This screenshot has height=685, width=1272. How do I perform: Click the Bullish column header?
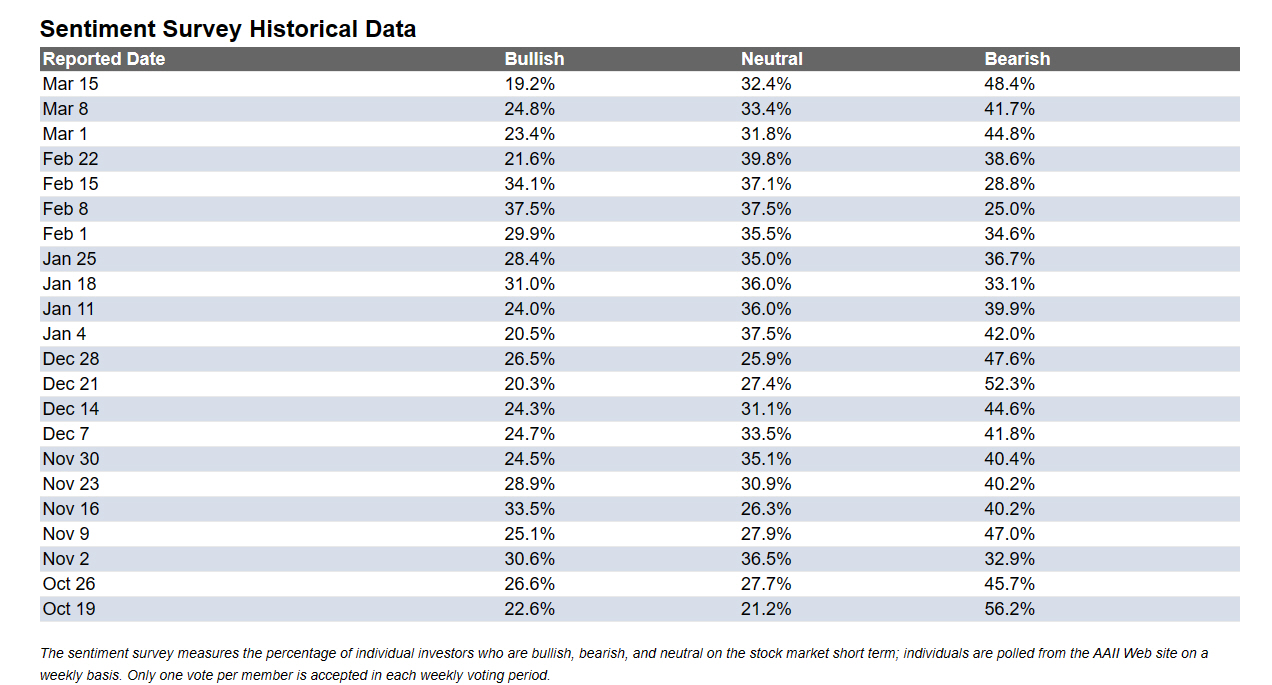(x=534, y=59)
